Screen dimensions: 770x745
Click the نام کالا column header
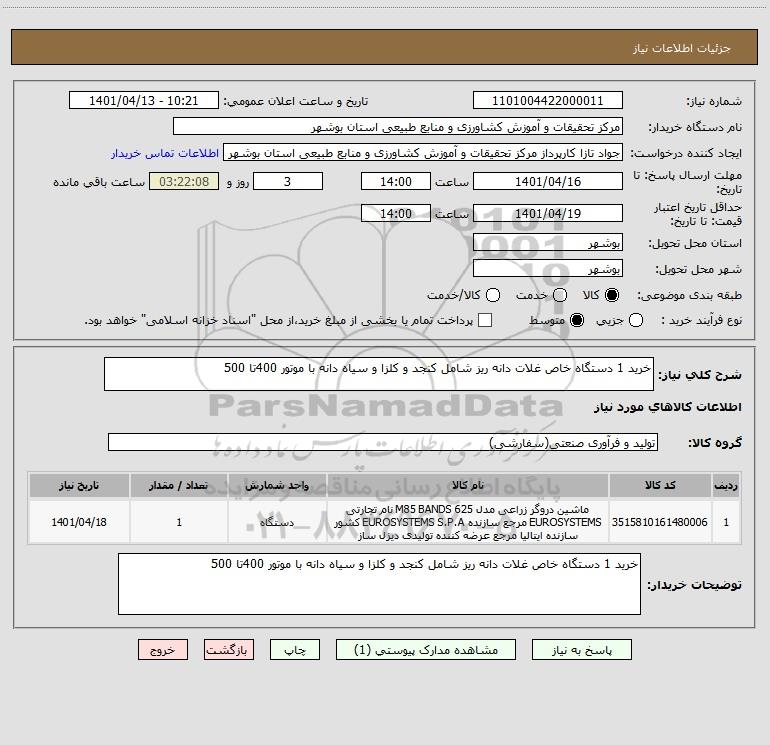(x=468, y=485)
